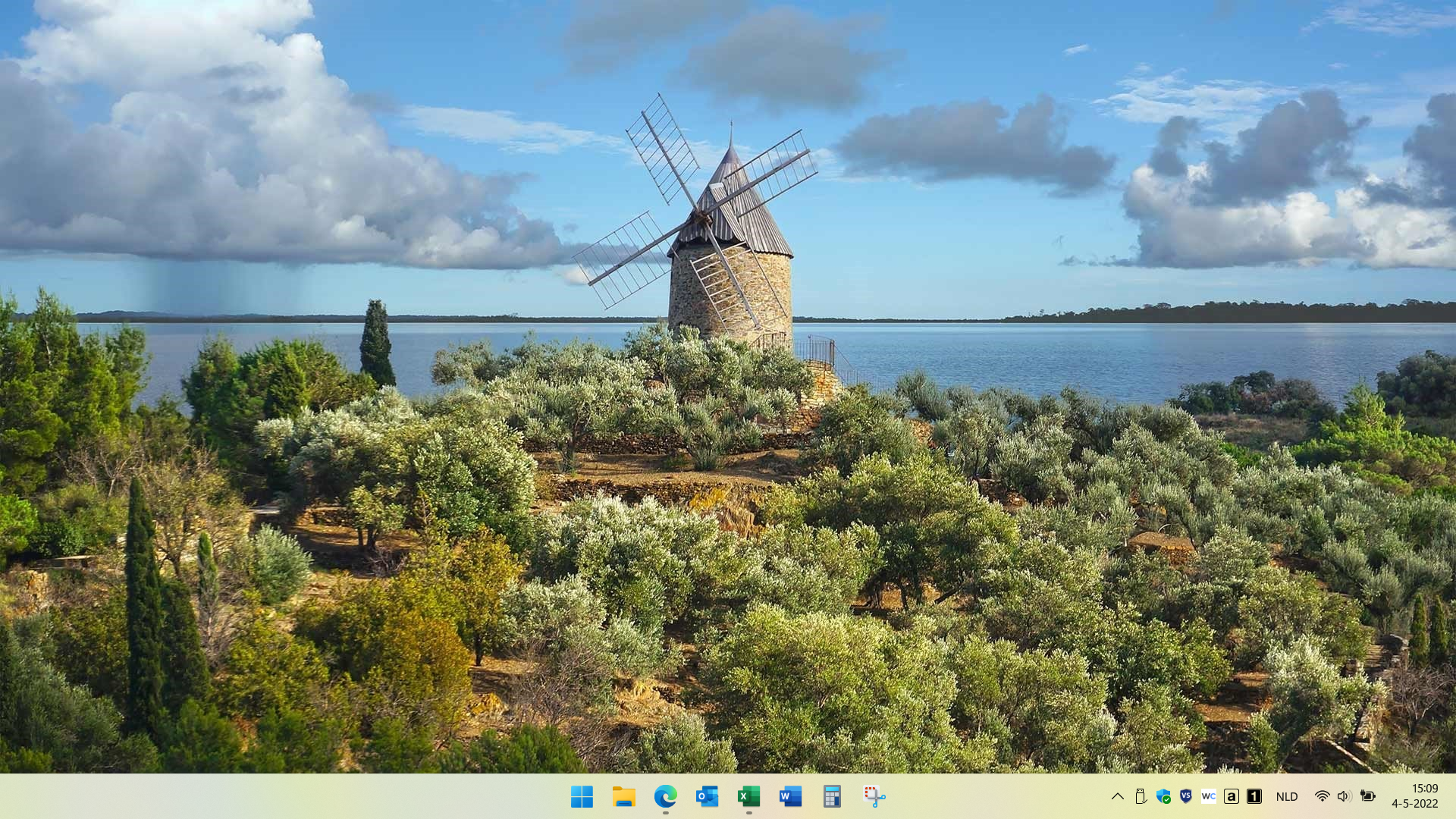The width and height of the screenshot is (1456, 819).
Task: Click the blue VS shield tray icon
Action: tap(1186, 796)
